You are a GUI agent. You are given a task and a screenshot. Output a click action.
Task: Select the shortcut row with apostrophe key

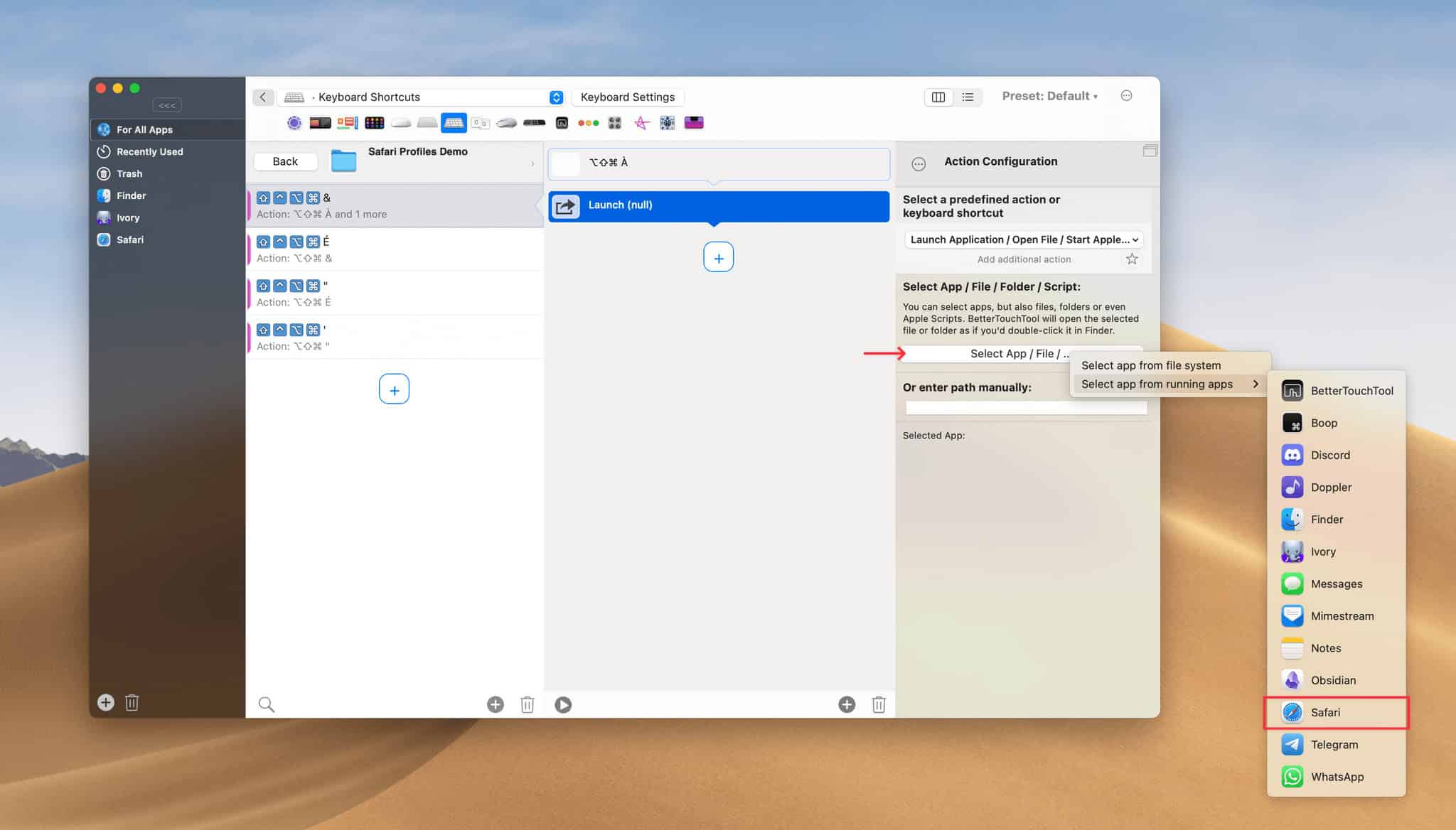click(x=395, y=338)
